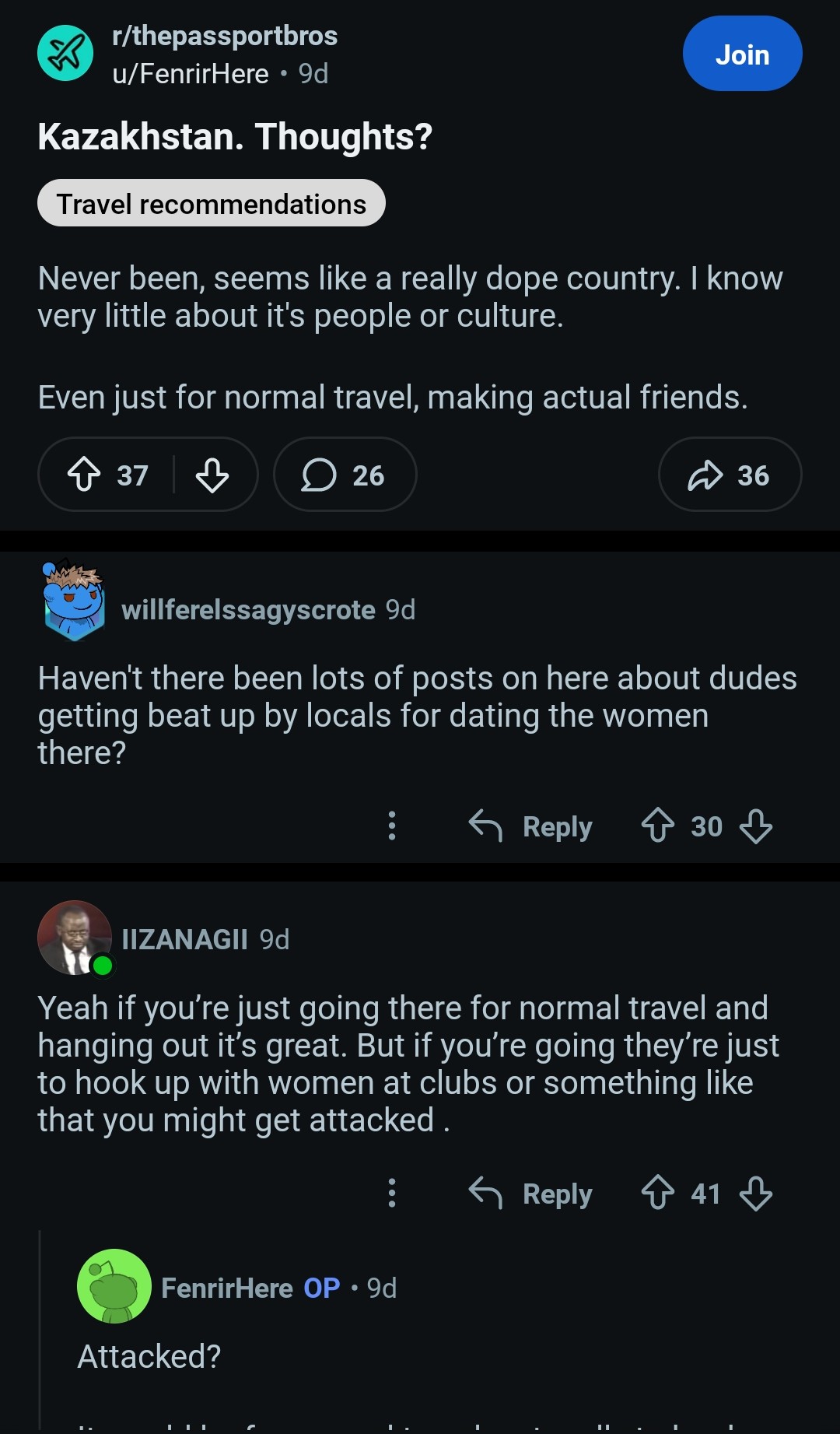This screenshot has width=840, height=1434.
Task: Downvote the Kazakhstan post
Action: click(x=212, y=475)
